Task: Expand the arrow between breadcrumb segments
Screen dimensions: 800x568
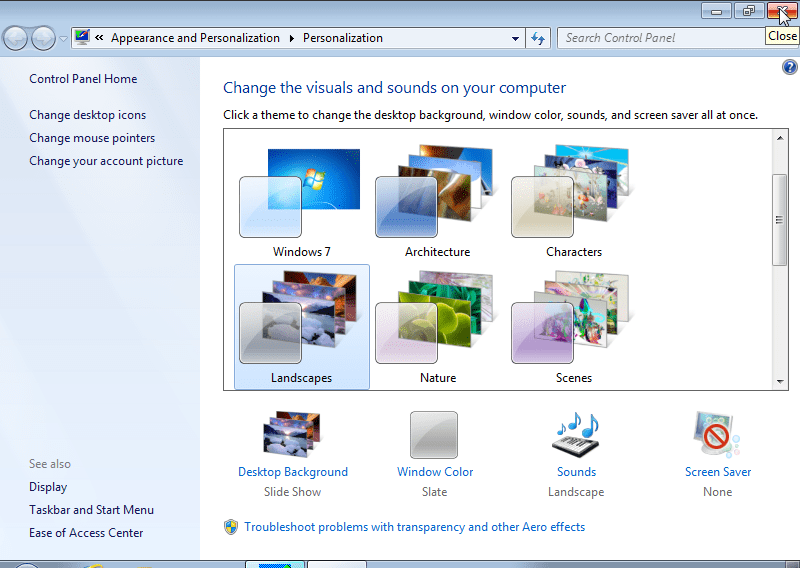Action: [292, 38]
